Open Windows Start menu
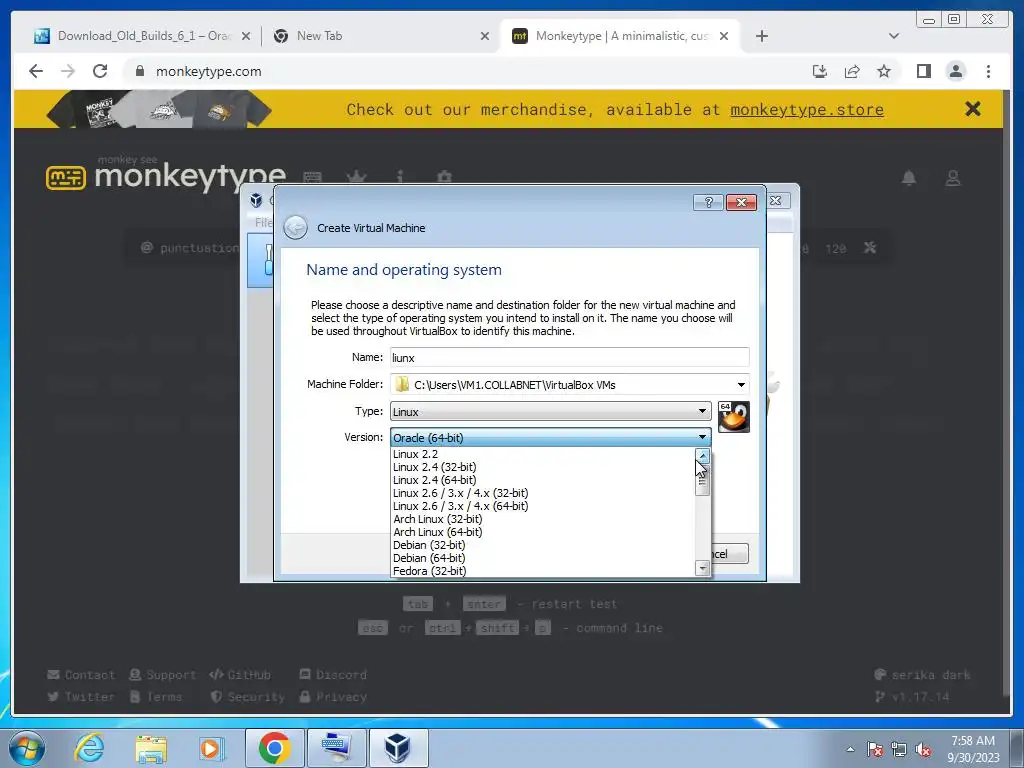The width and height of the screenshot is (1024, 768). tap(27, 748)
